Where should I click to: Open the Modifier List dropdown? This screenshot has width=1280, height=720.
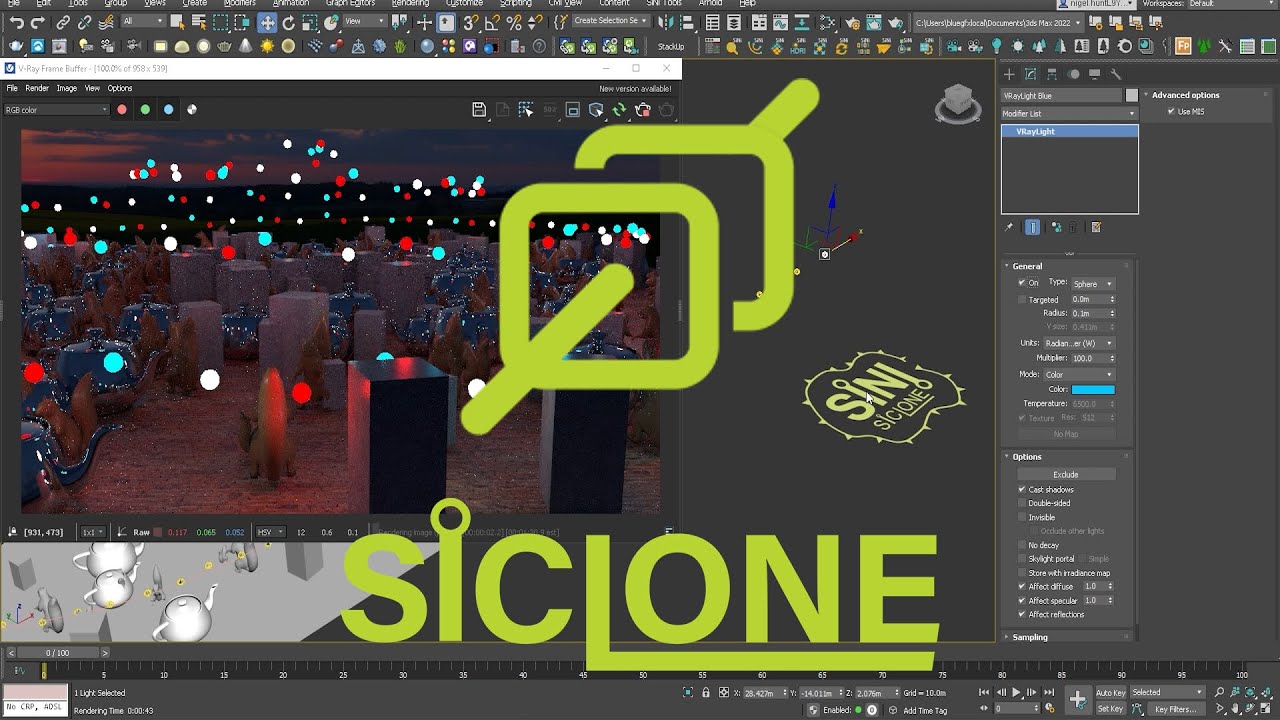[x=1069, y=114]
